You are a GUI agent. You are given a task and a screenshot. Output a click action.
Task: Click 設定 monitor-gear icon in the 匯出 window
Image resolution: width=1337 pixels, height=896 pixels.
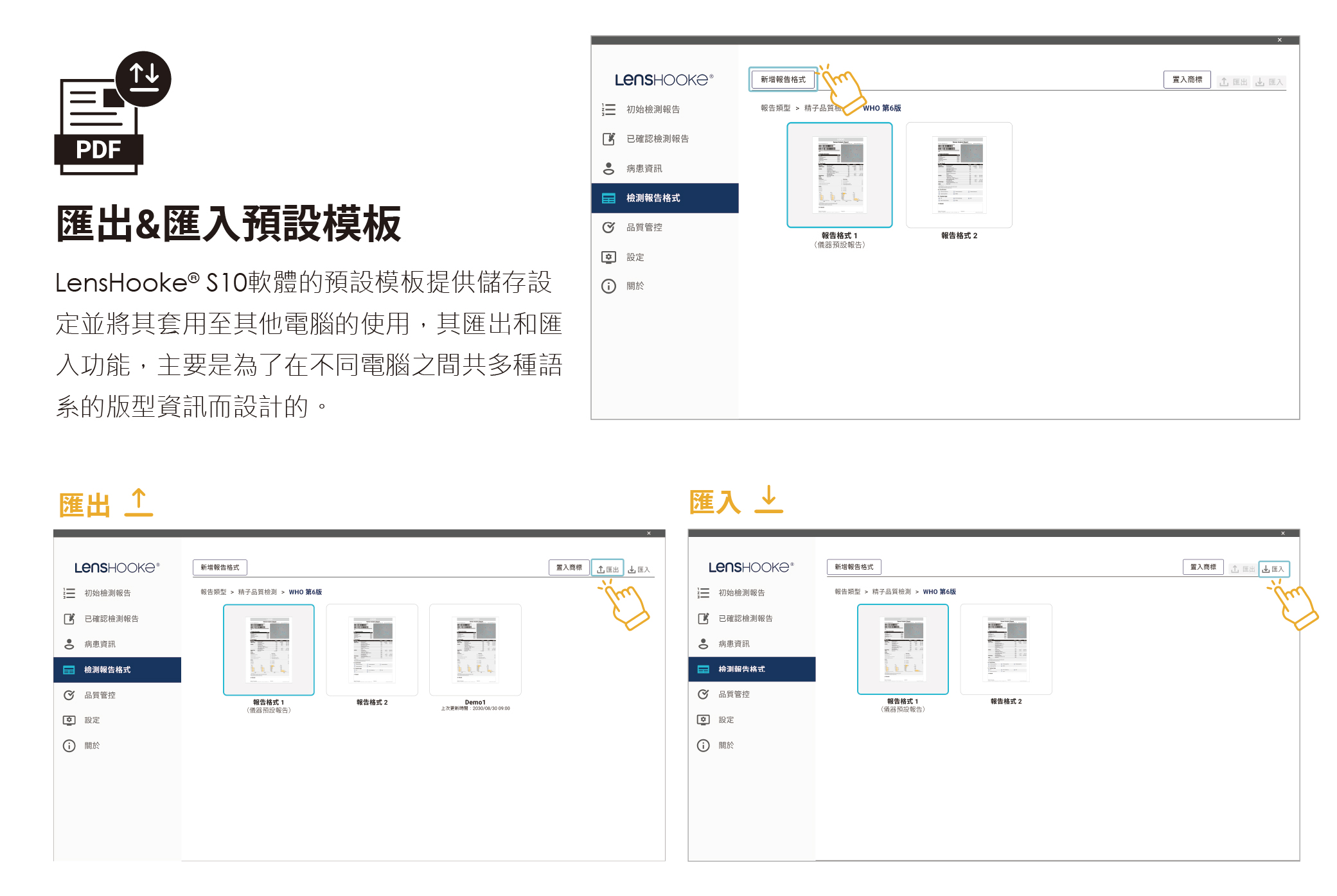click(69, 720)
